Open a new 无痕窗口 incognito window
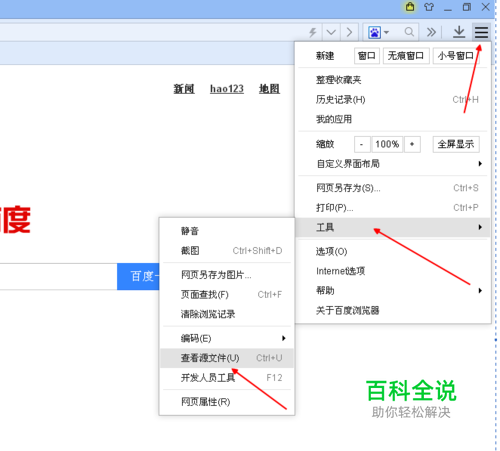Viewport: 500px width, 451px height. (x=406, y=56)
